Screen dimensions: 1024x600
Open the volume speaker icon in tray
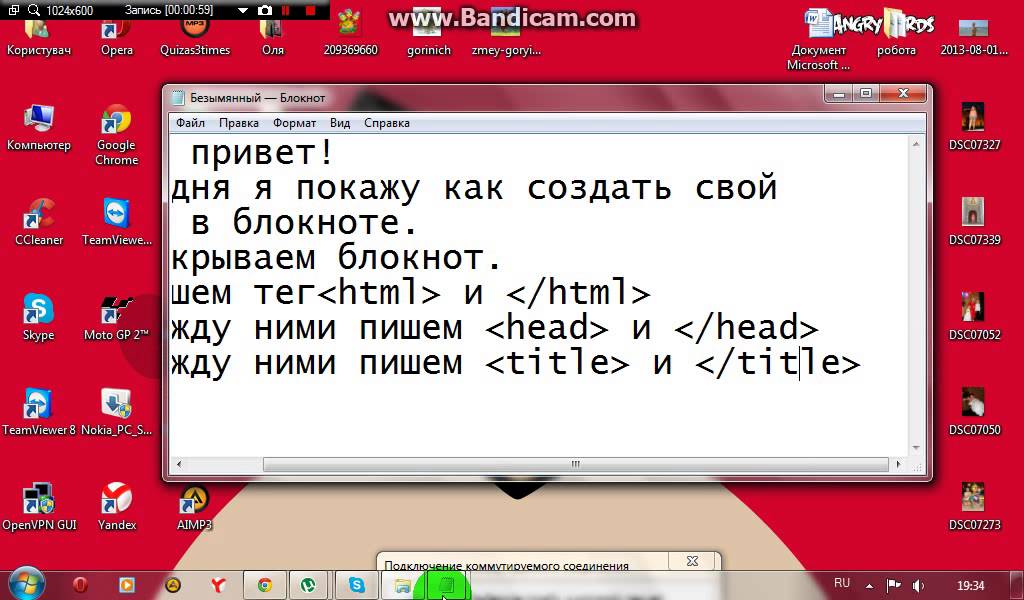point(918,585)
